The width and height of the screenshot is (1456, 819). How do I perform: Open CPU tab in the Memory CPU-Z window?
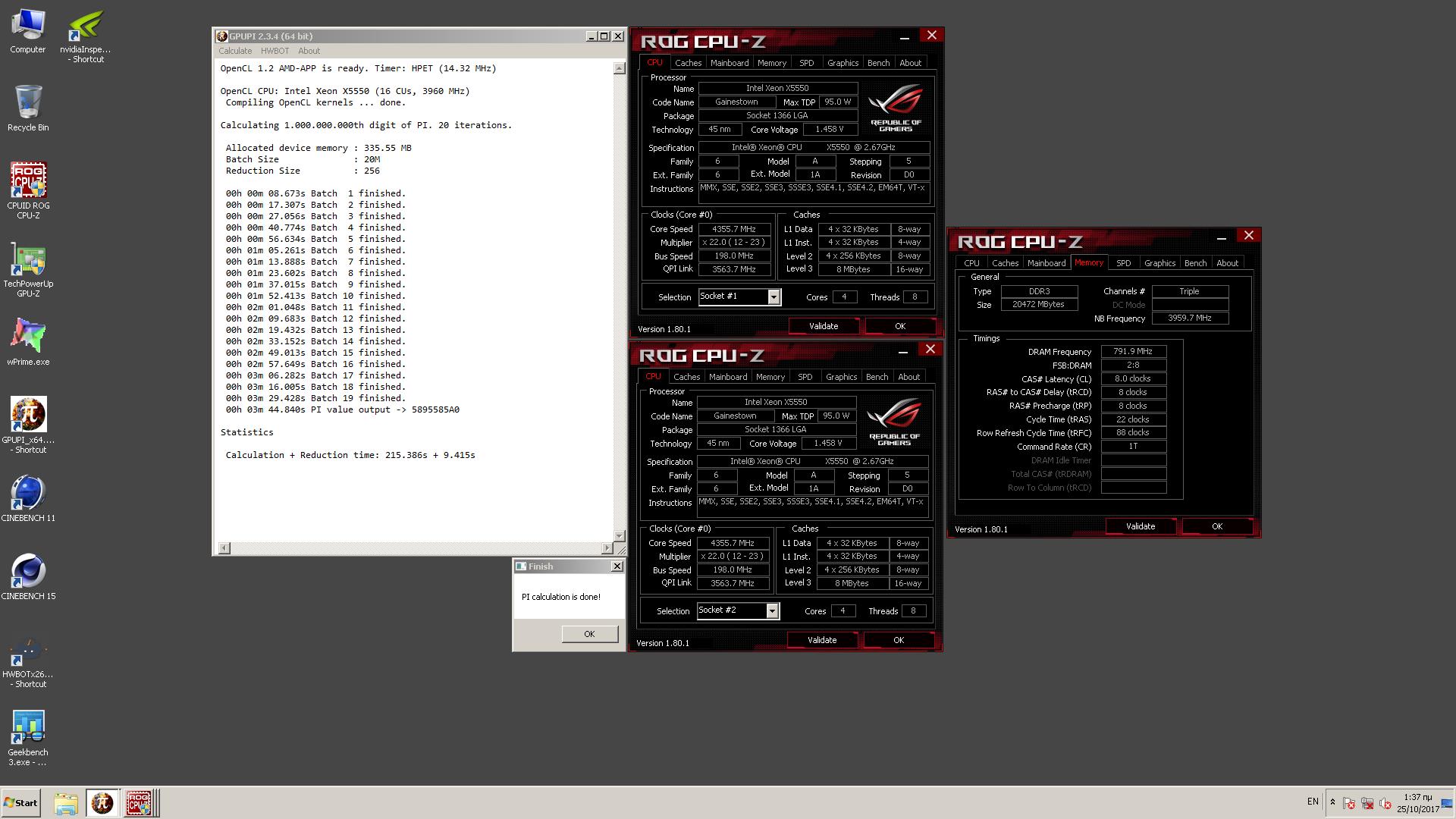point(971,263)
